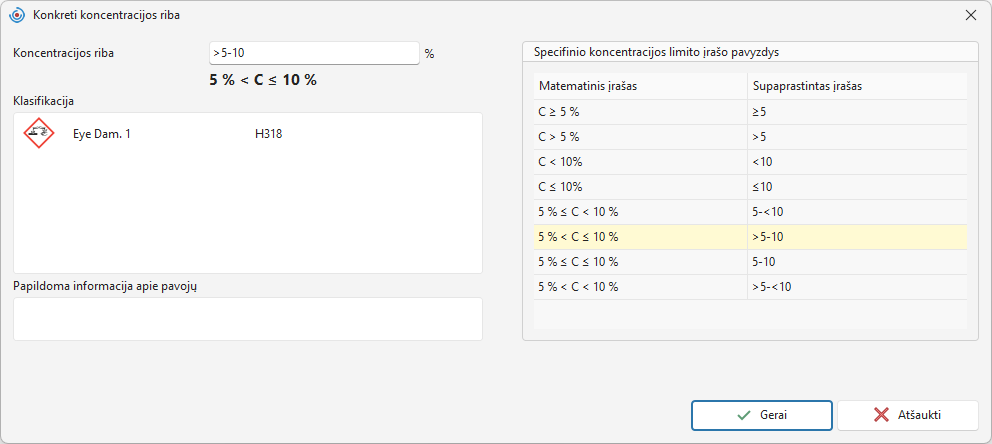Image resolution: width=992 pixels, height=444 pixels.
Task: Select the row C ≥ 5 %
Action: (750, 111)
